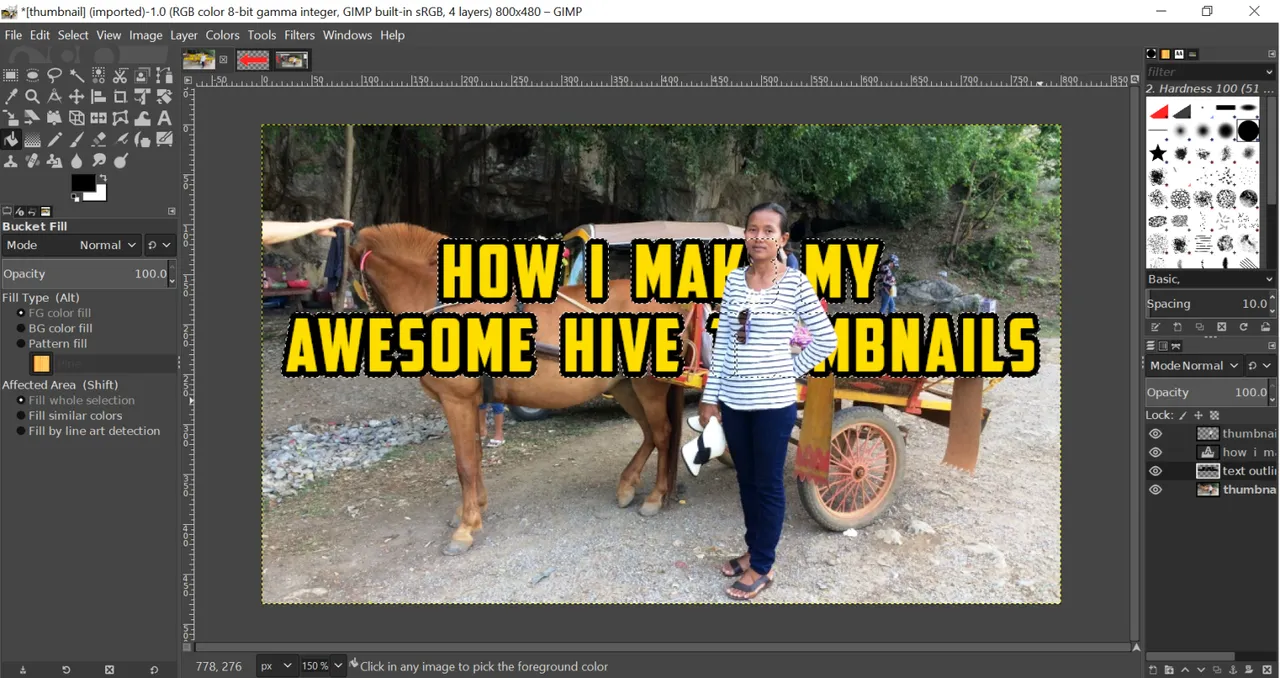The width and height of the screenshot is (1280, 678).
Task: Select the 'text outlin' layer row
Action: point(1212,471)
